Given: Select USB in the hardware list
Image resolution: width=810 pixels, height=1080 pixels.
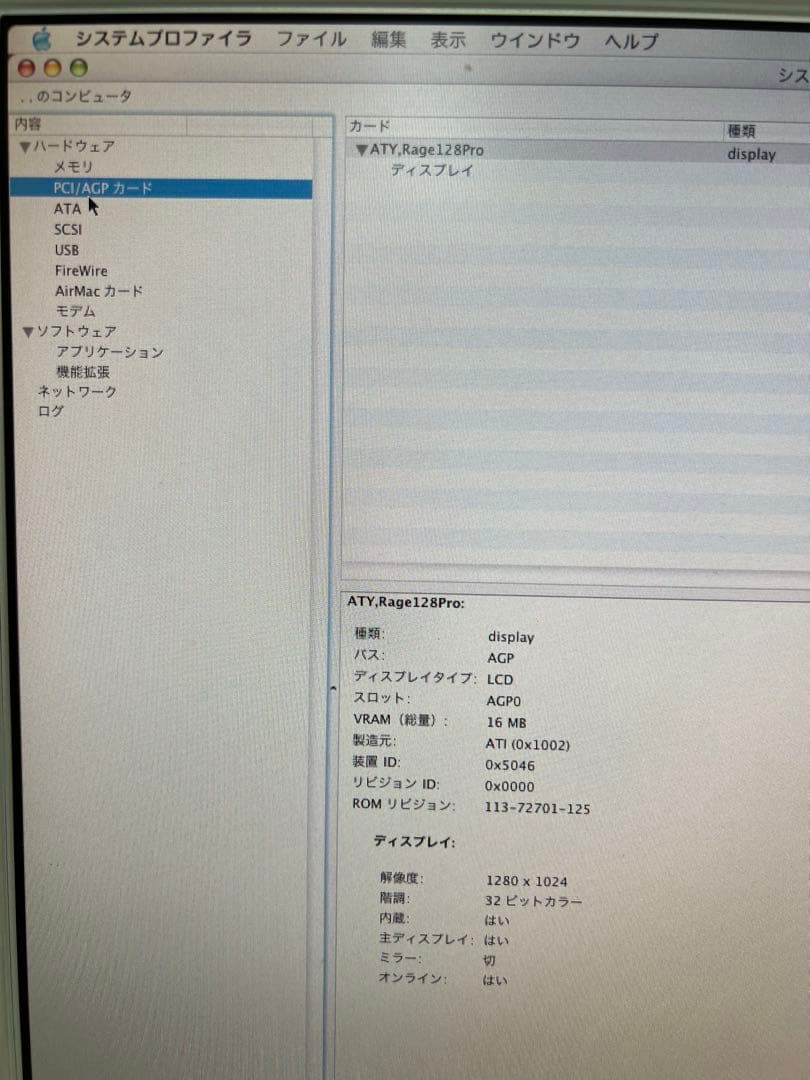Looking at the screenshot, I should (66, 250).
